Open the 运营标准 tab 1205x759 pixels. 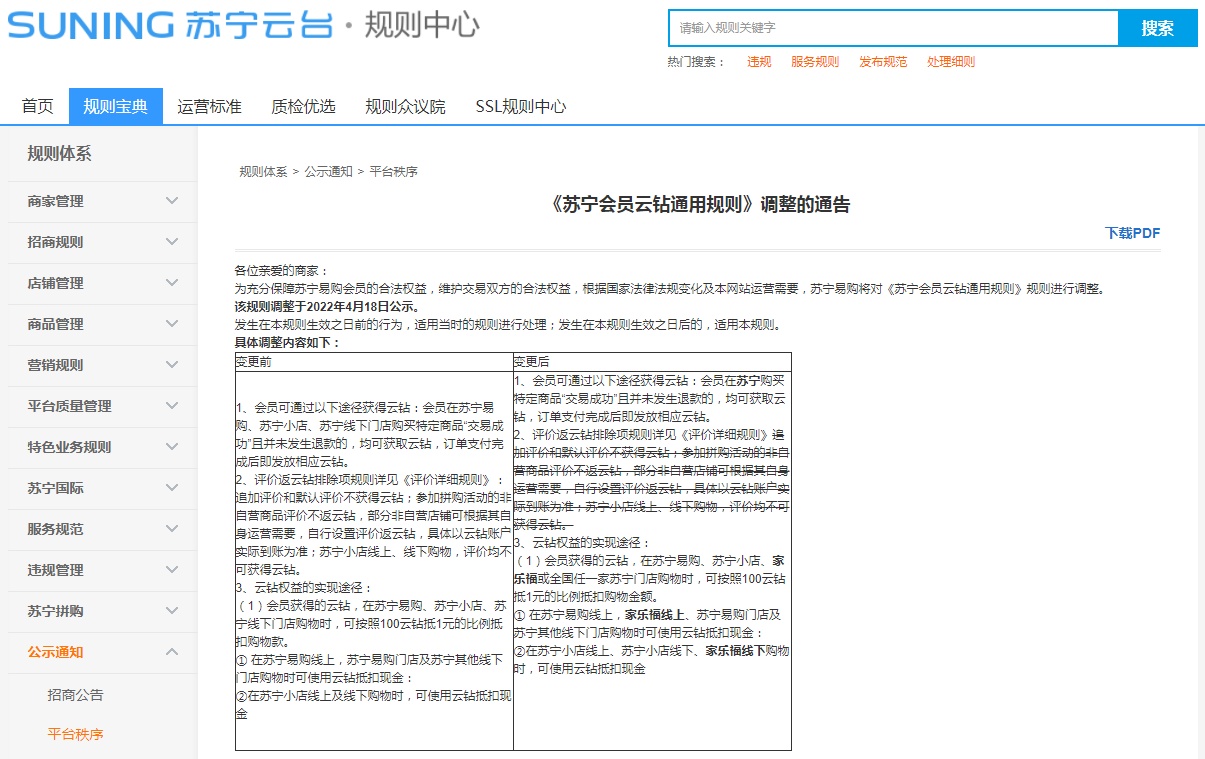coord(209,106)
